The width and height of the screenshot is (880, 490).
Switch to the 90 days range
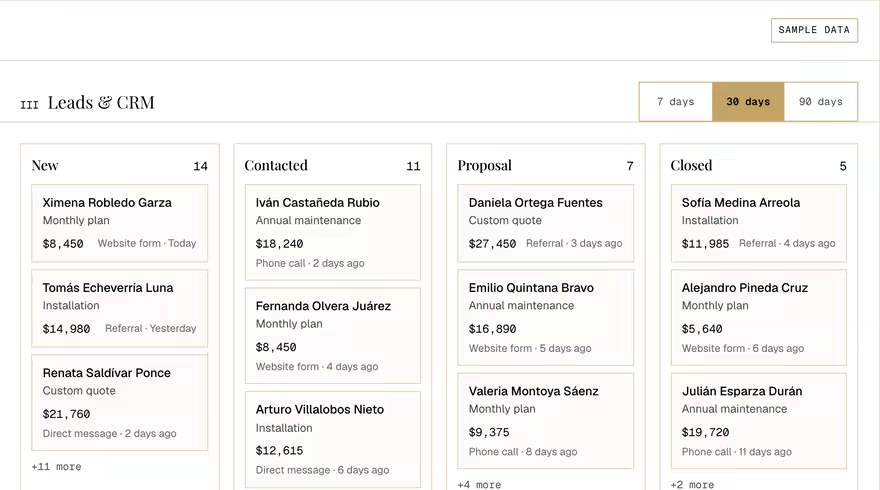tap(821, 102)
